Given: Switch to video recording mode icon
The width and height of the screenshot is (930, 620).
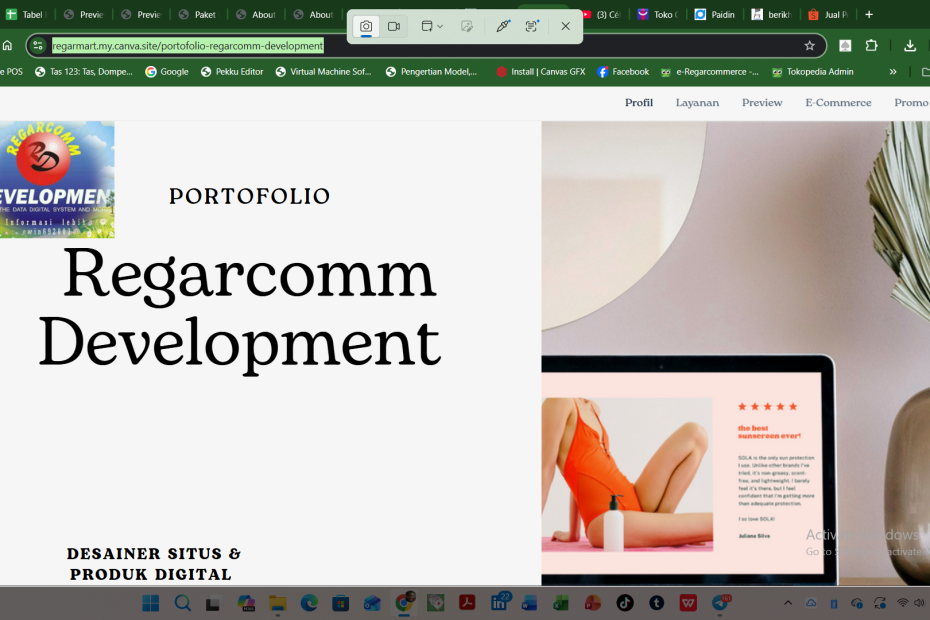Looking at the screenshot, I should tap(394, 26).
